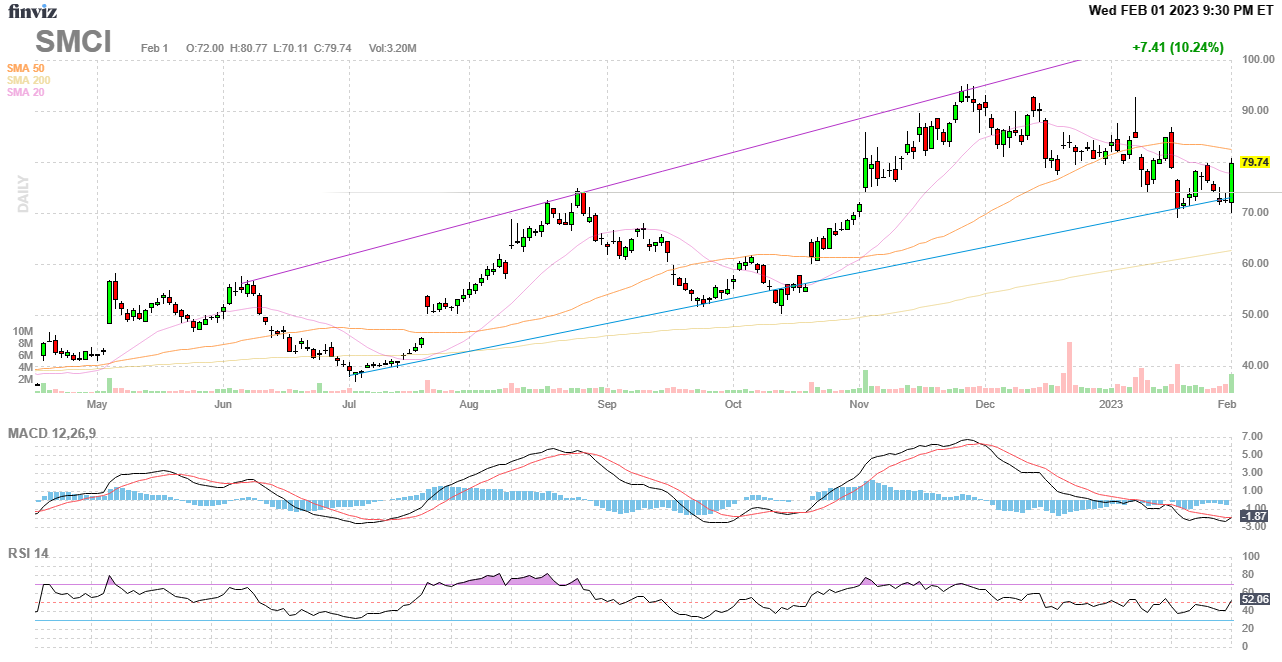Click the Aug label on the time axis
The height and width of the screenshot is (662, 1282).
(x=469, y=405)
